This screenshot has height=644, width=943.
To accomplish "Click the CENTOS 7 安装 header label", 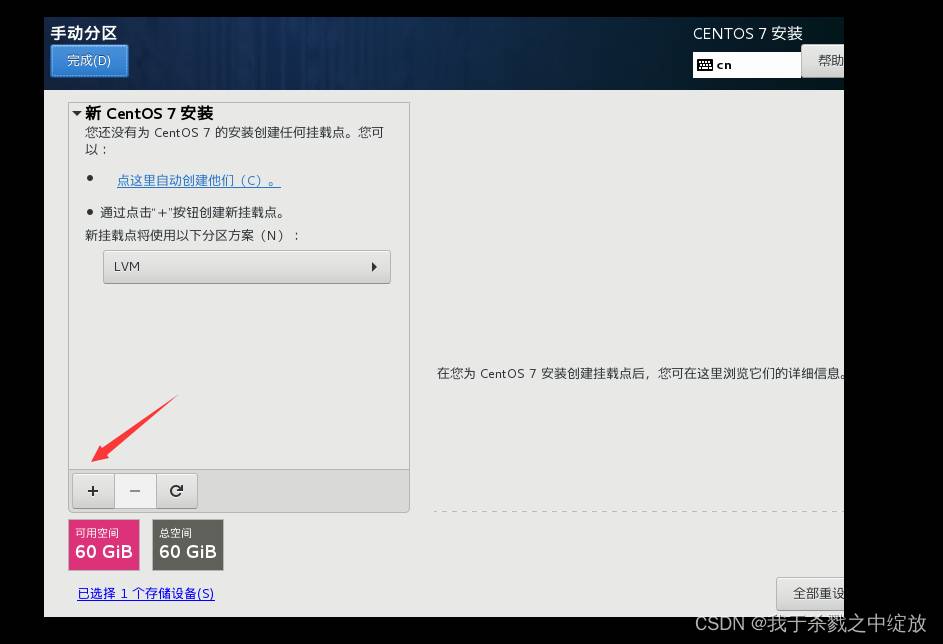I will [x=747, y=34].
